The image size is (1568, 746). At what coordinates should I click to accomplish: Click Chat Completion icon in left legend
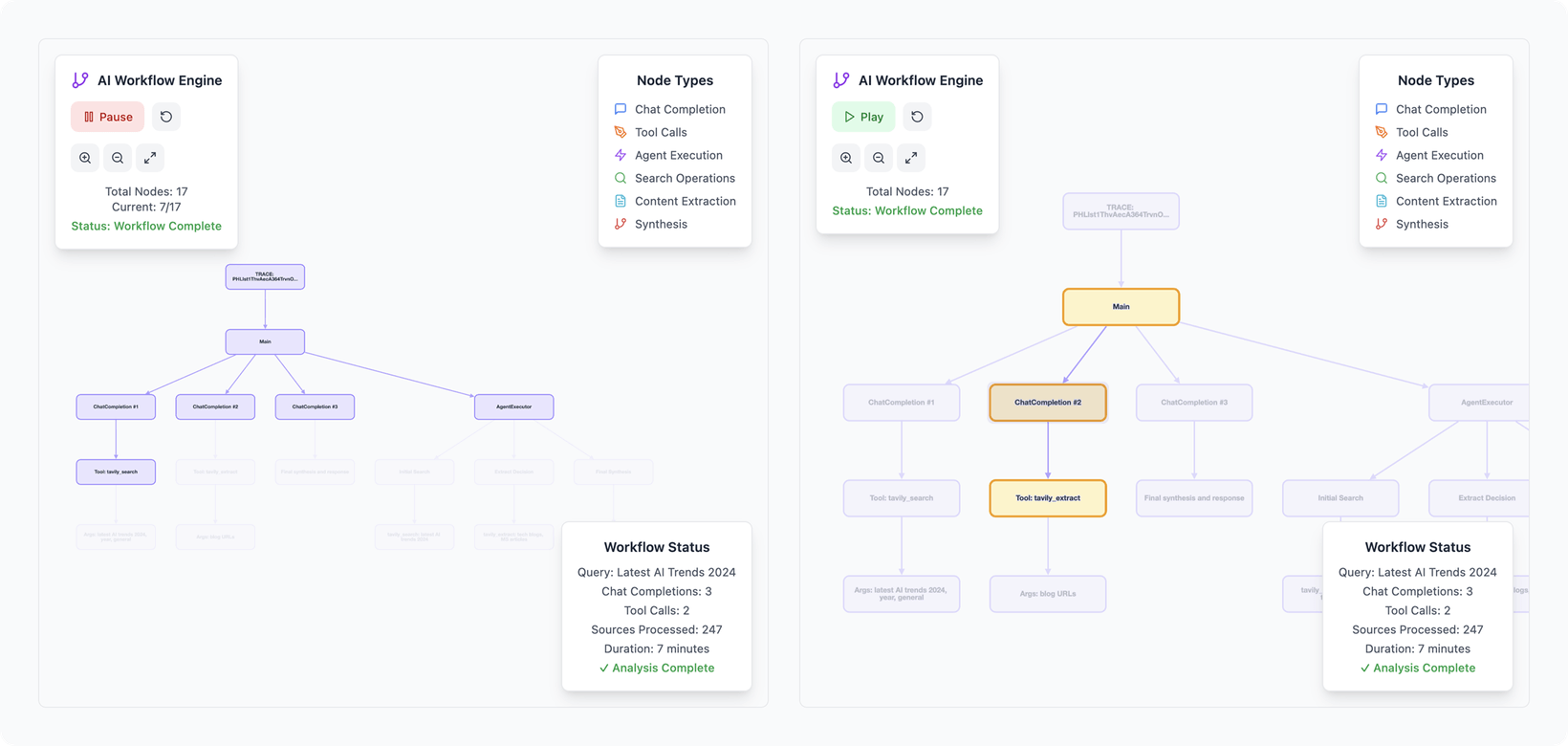click(x=621, y=109)
